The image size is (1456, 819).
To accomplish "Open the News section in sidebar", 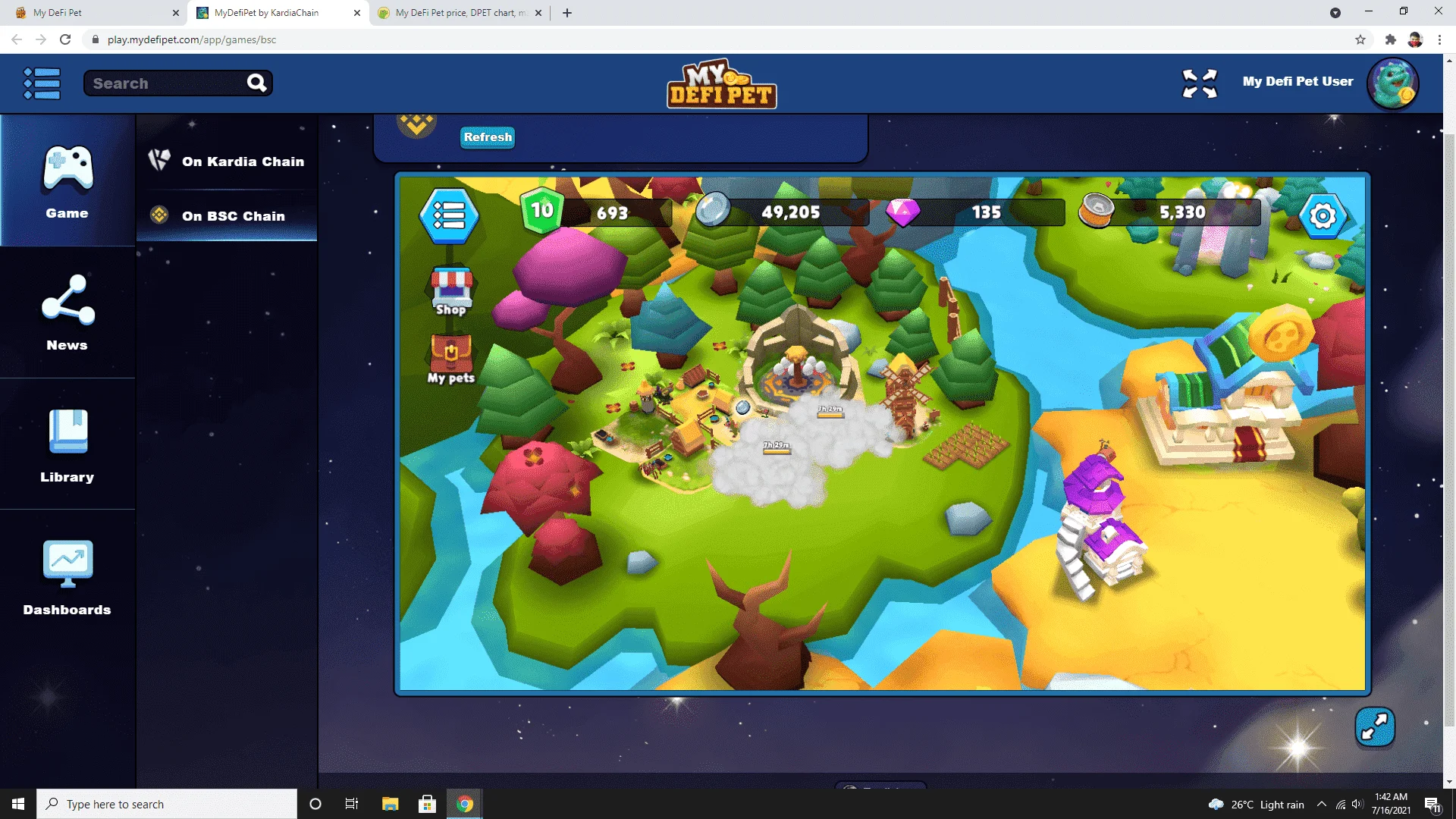I will [67, 312].
